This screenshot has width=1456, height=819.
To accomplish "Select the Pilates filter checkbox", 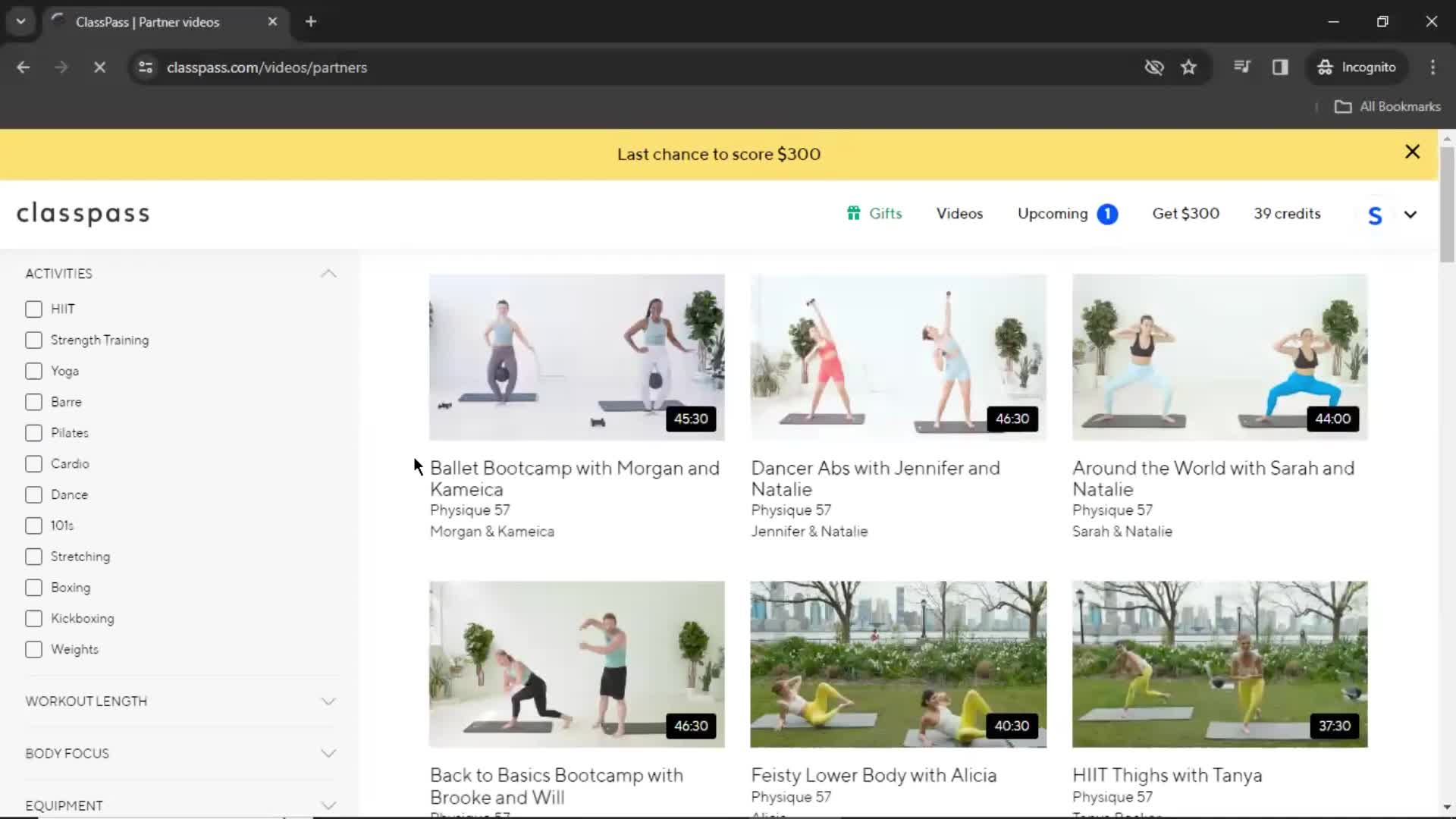I will (x=33, y=433).
